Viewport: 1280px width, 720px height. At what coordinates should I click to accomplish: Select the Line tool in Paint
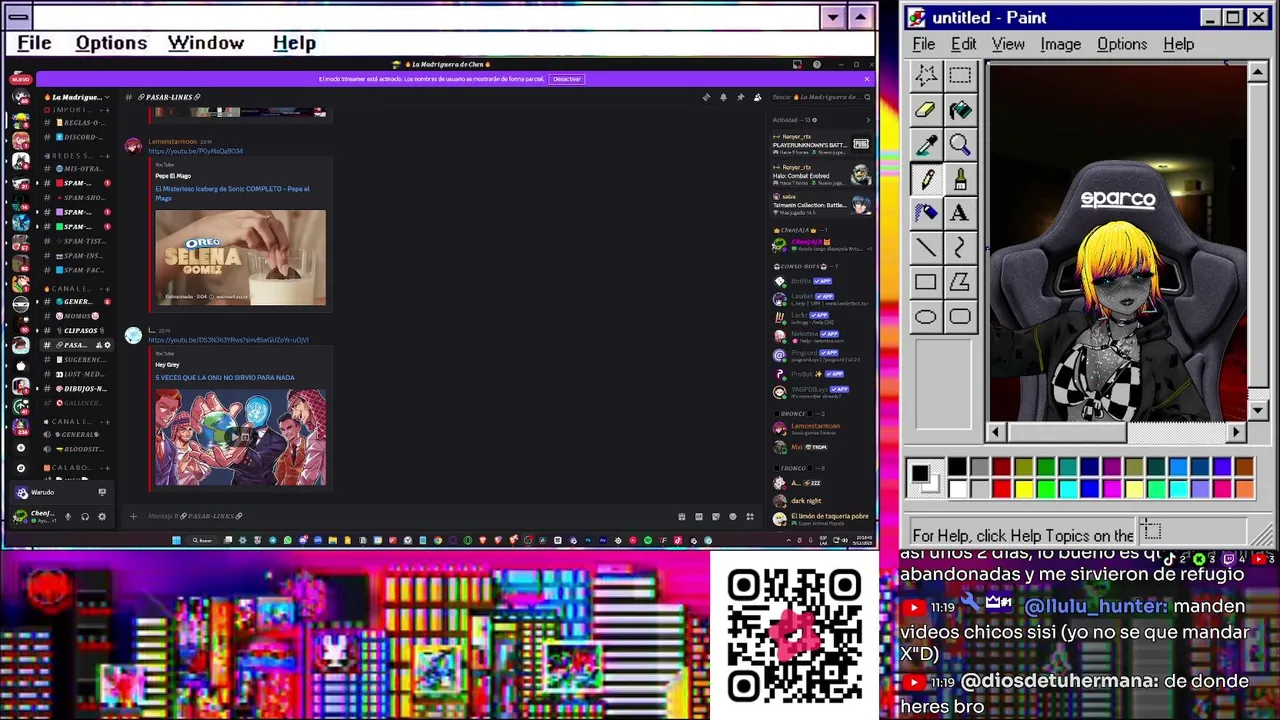click(925, 248)
